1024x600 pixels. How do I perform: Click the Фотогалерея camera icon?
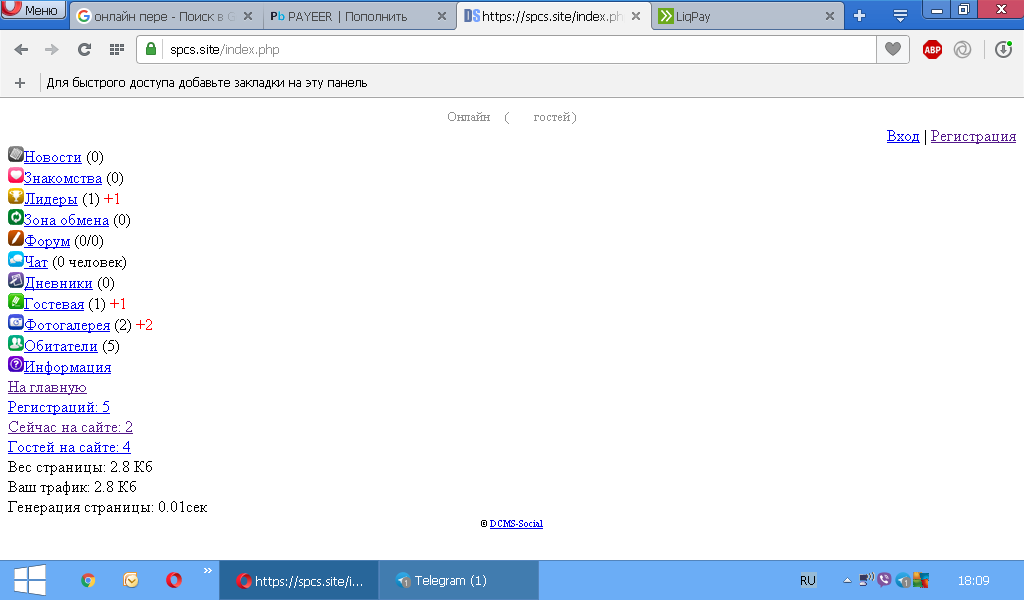coord(15,323)
